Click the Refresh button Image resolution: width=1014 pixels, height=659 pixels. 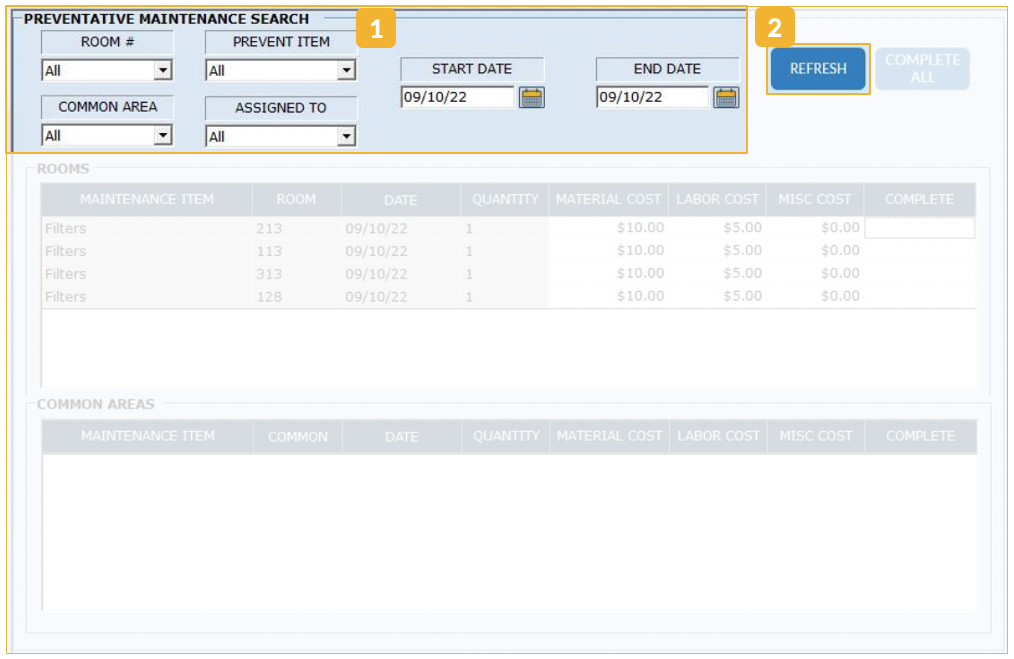pos(818,69)
